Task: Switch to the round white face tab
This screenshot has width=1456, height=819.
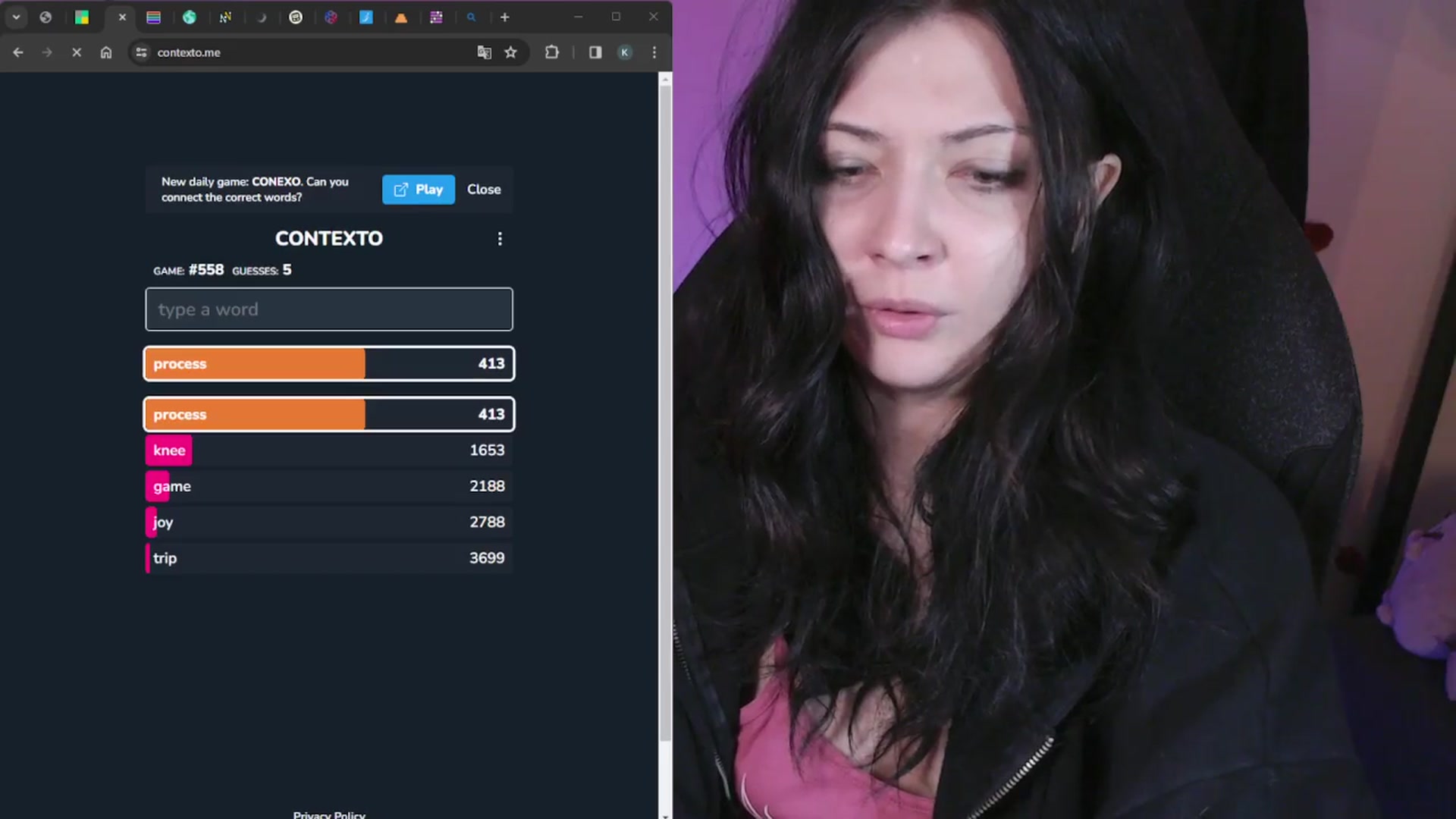Action: (296, 17)
